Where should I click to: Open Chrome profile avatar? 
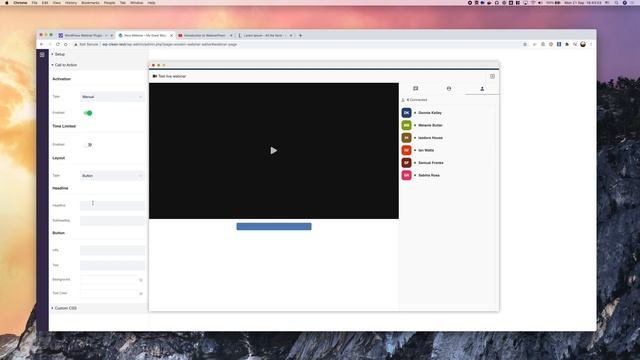[583, 44]
